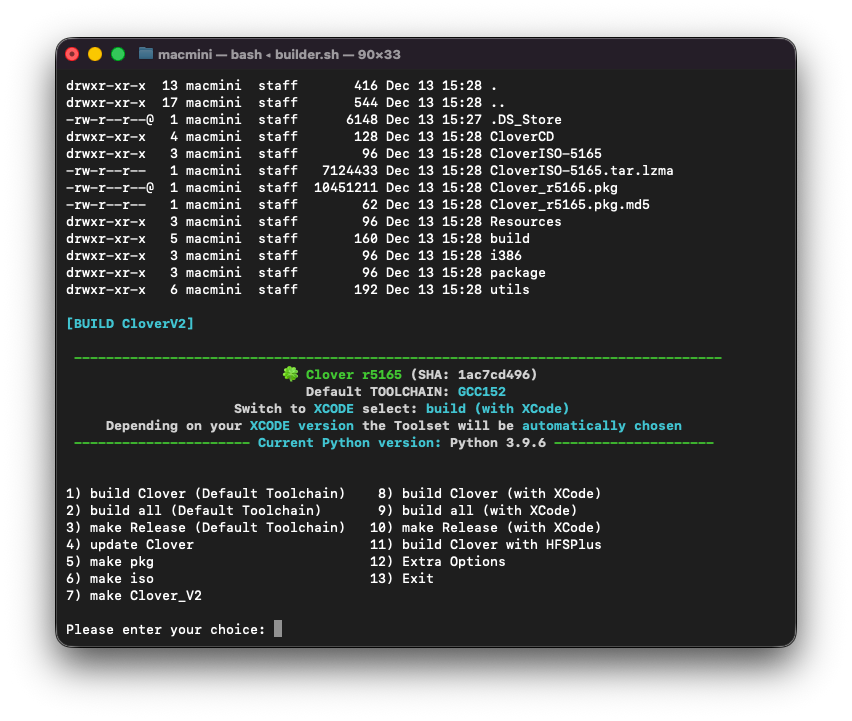The width and height of the screenshot is (852, 721).
Task: Select the 'Clover r5165' green text
Action: click(354, 375)
